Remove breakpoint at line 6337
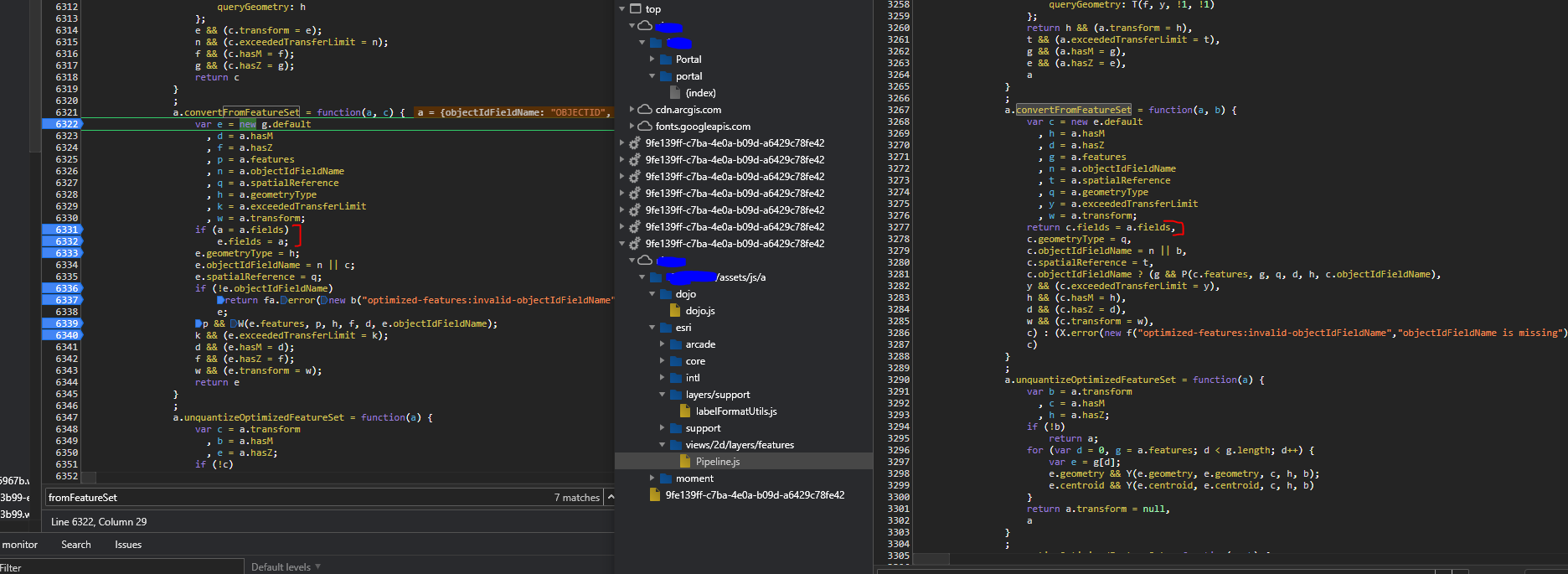The height and width of the screenshot is (574, 1568). [66, 300]
